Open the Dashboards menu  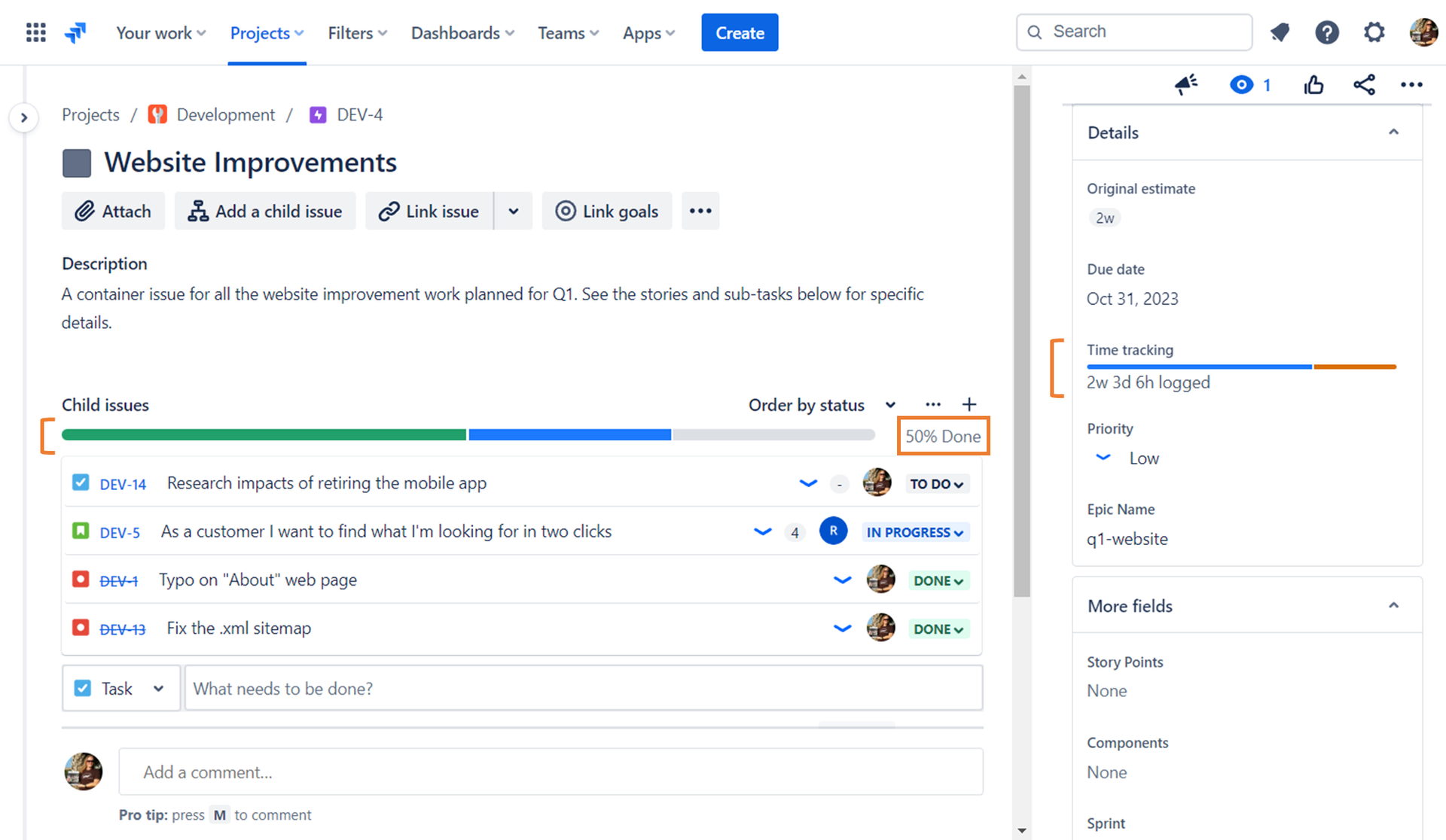pyautogui.click(x=462, y=32)
